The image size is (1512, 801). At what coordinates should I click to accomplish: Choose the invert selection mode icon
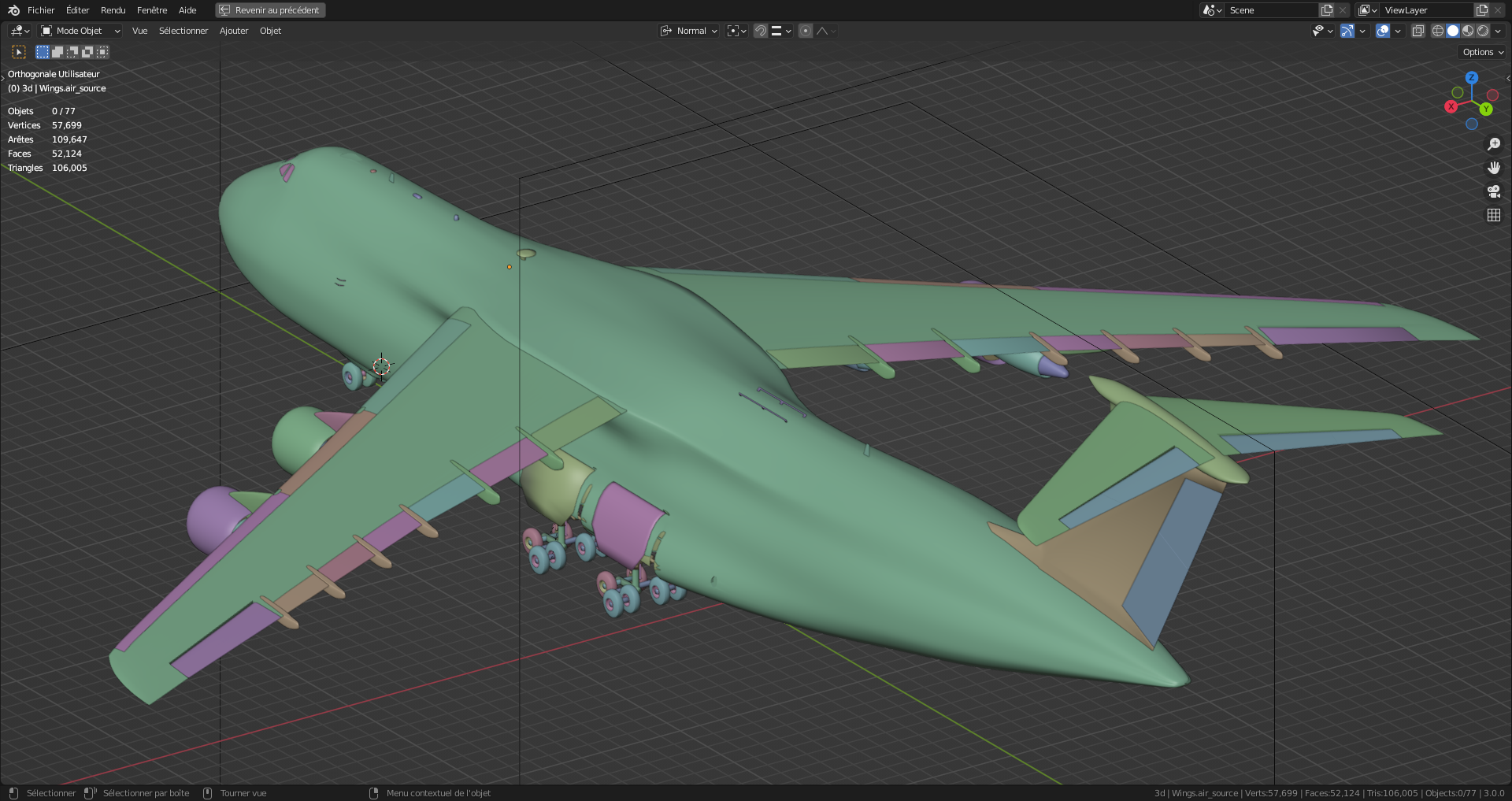click(x=87, y=52)
